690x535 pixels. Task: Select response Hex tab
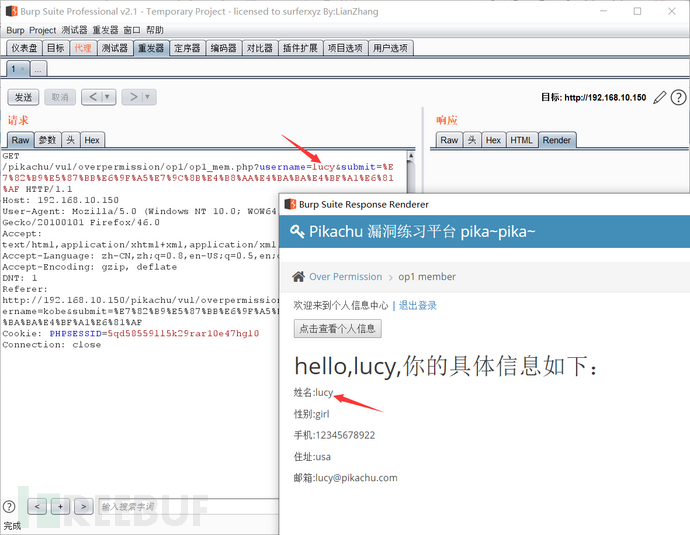point(493,140)
